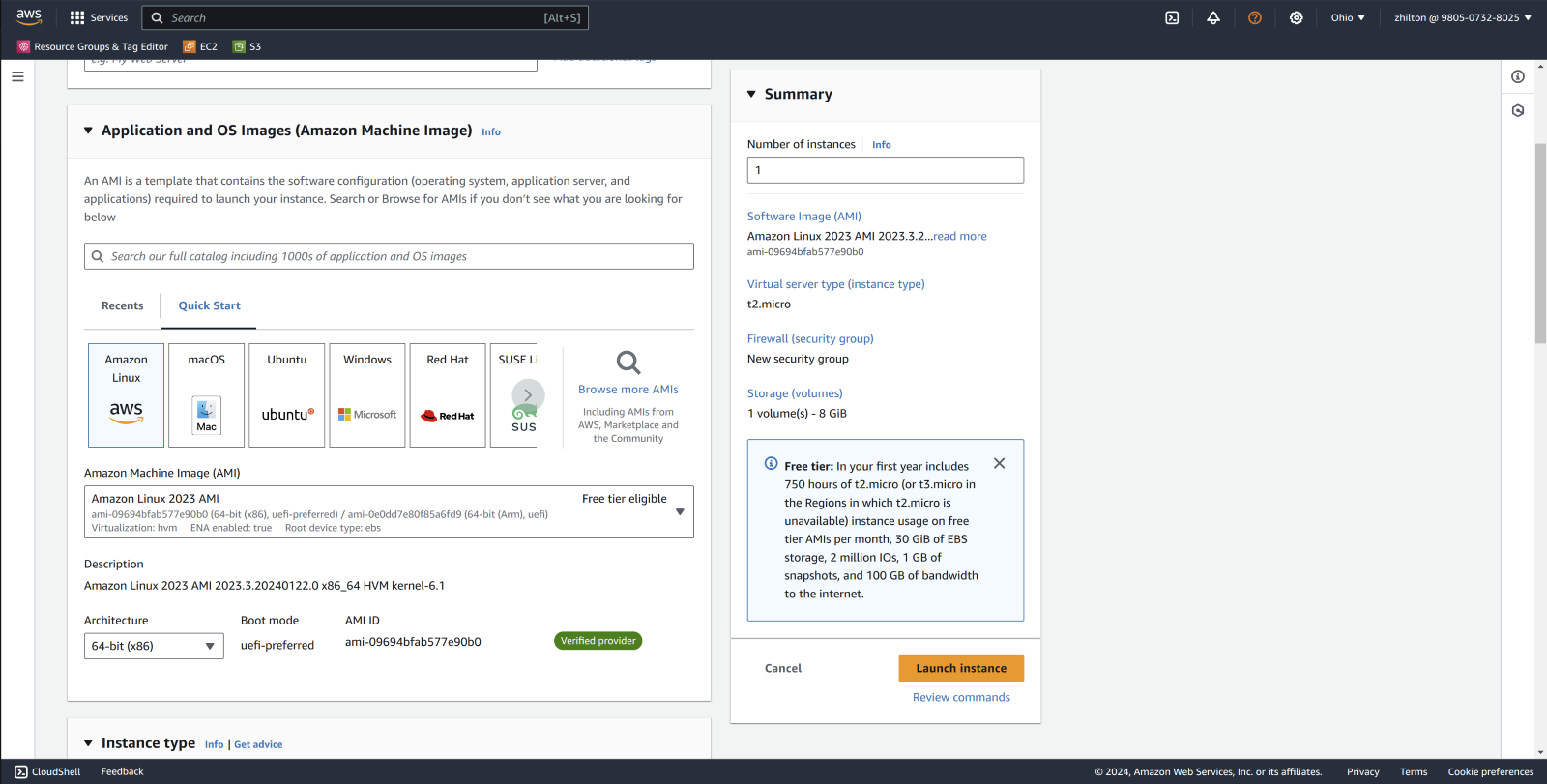
Task: Click the Cancel button
Action: 783,668
